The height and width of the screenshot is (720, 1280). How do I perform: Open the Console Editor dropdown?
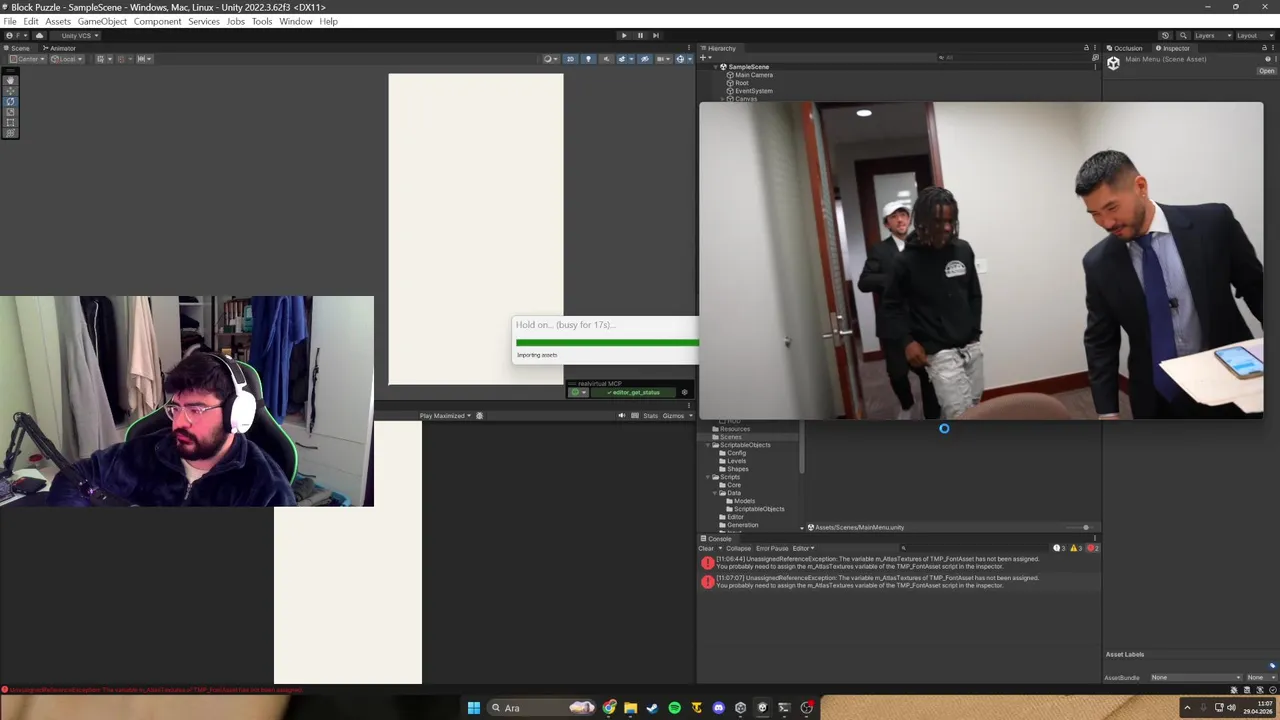click(803, 548)
